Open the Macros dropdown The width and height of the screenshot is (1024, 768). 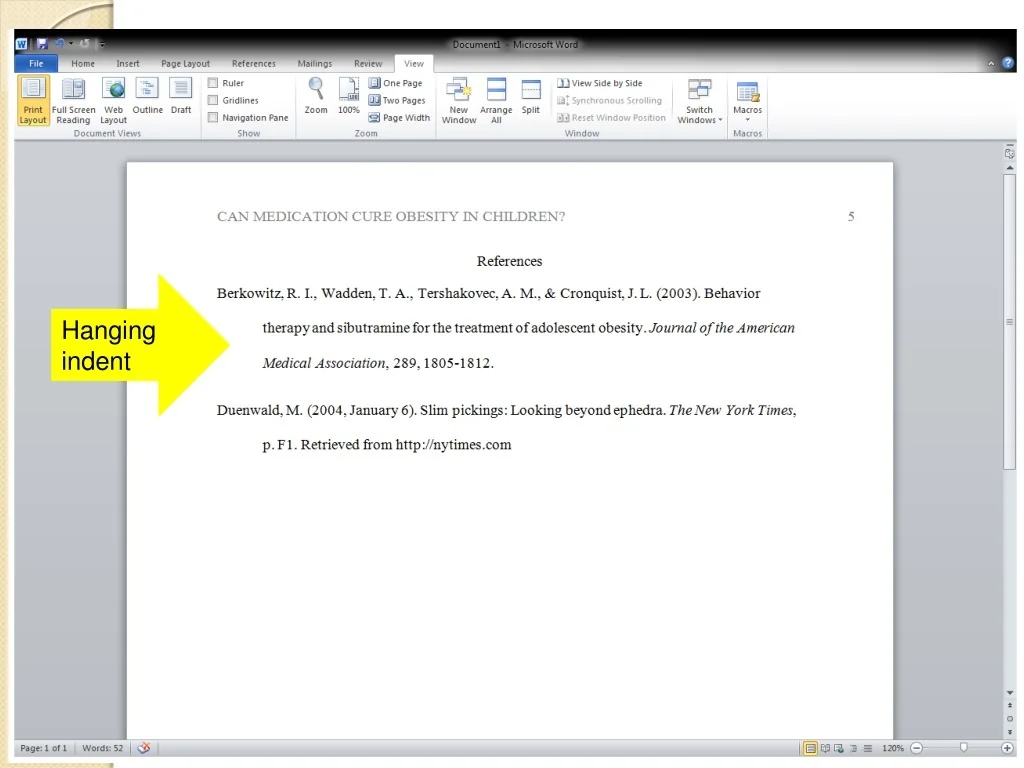[747, 100]
